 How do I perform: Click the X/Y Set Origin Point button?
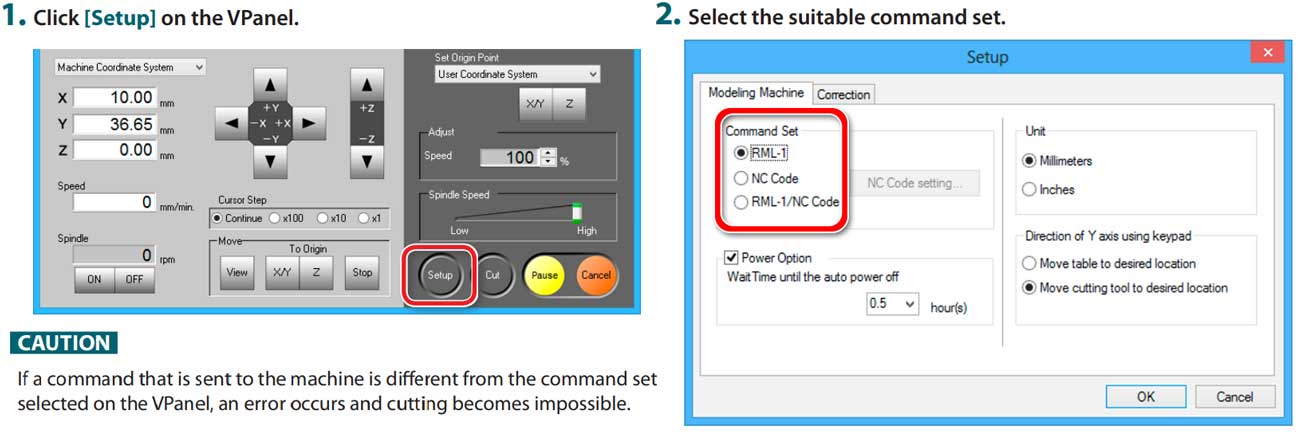pos(536,104)
